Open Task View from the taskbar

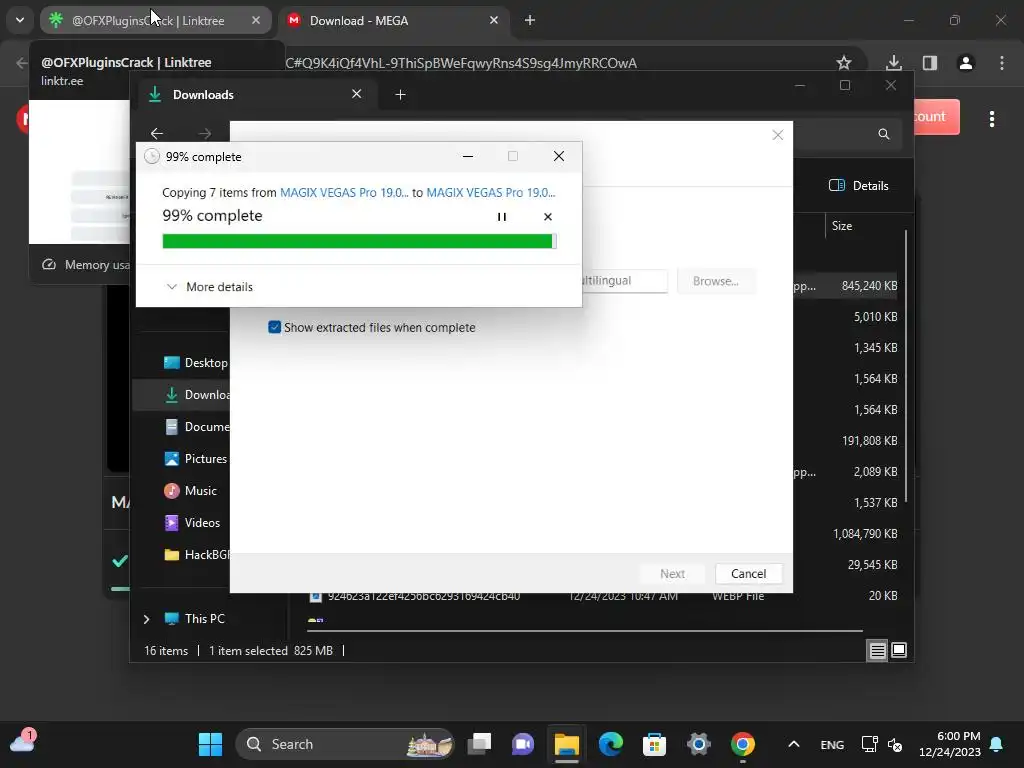pyautogui.click(x=480, y=744)
